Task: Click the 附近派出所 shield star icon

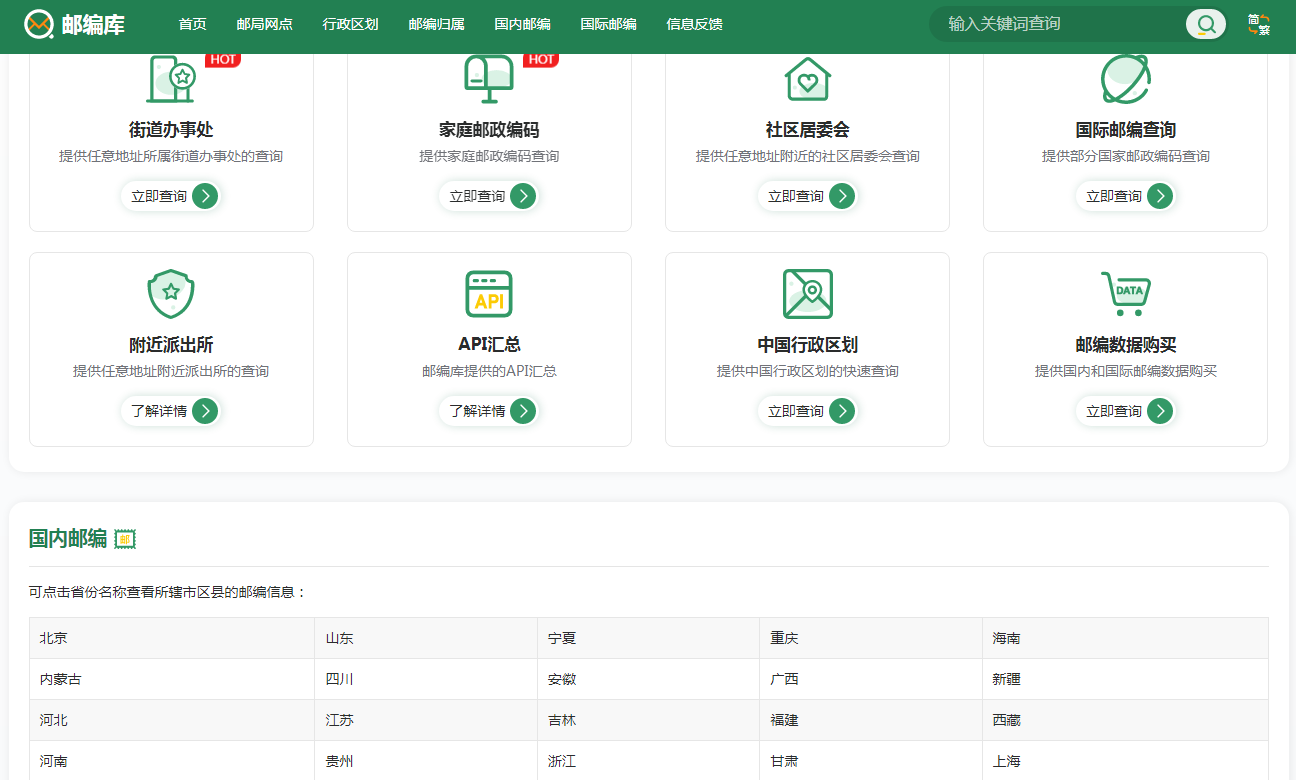Action: (x=171, y=293)
